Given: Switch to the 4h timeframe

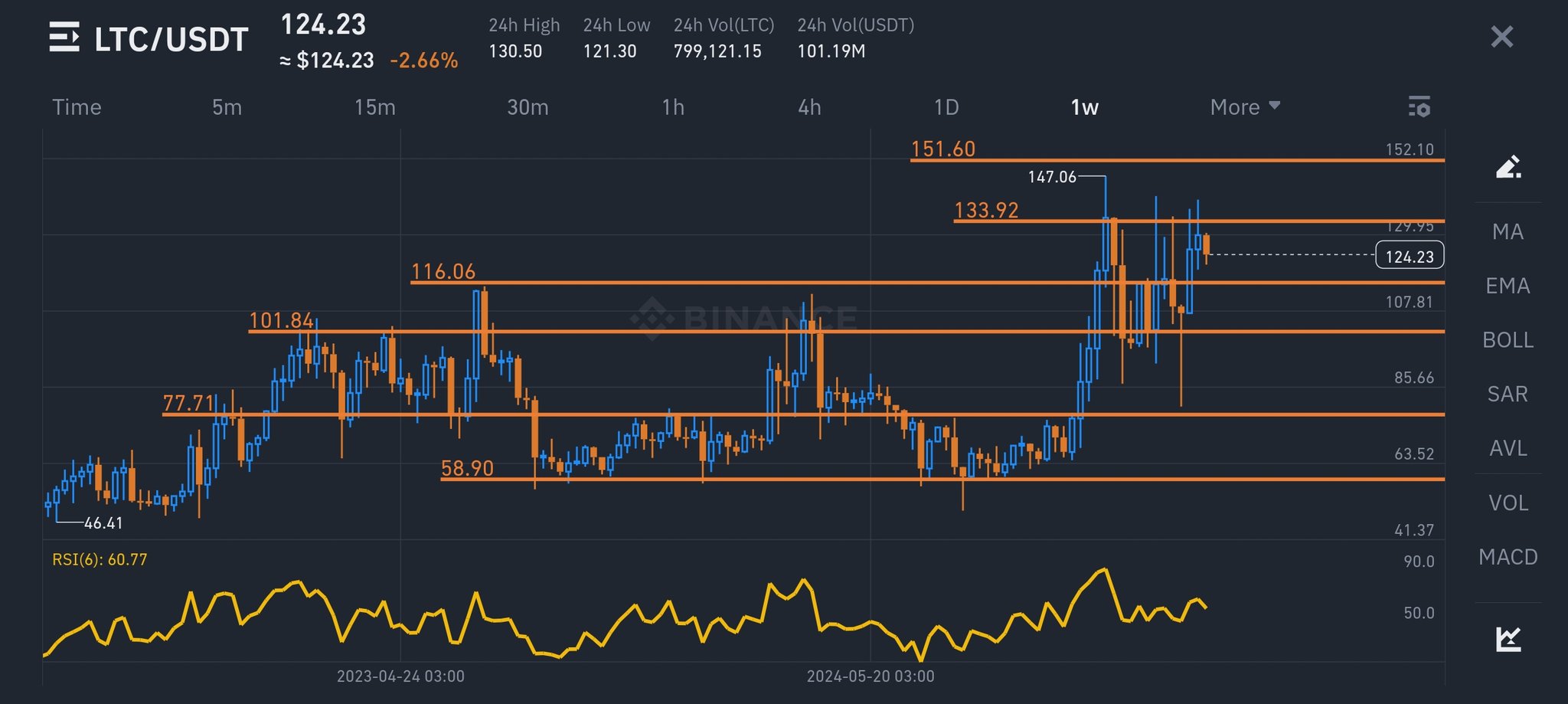Looking at the screenshot, I should (x=809, y=107).
